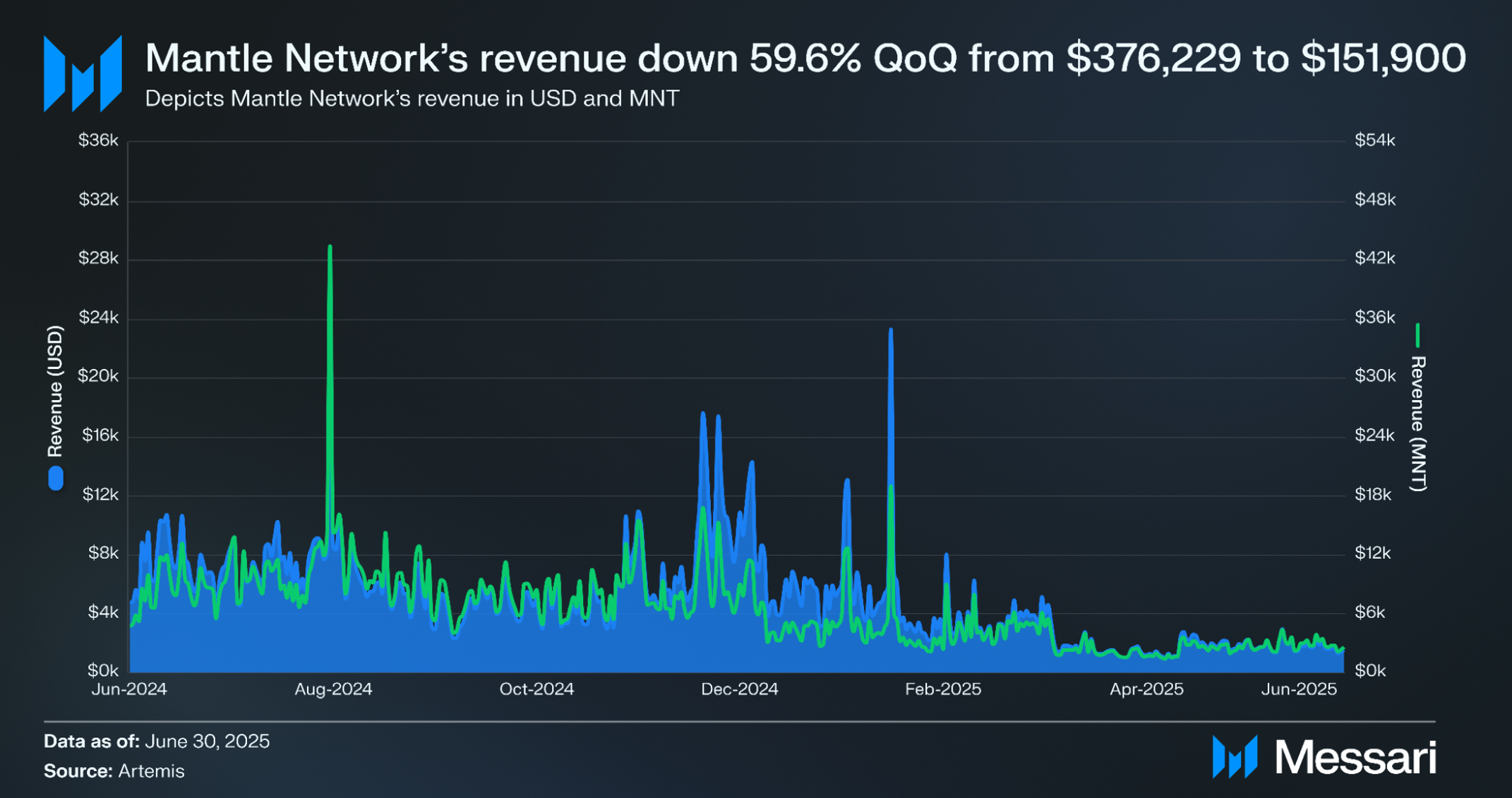The width and height of the screenshot is (1512, 798).
Task: Click the Artemis source label
Action: (x=151, y=771)
